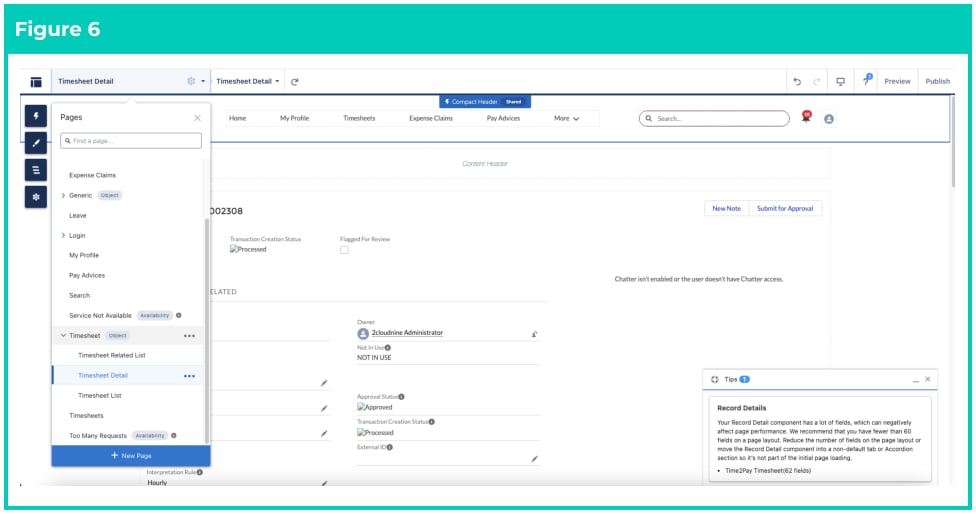
Task: Open the More navigation dropdown
Action: pyautogui.click(x=566, y=118)
